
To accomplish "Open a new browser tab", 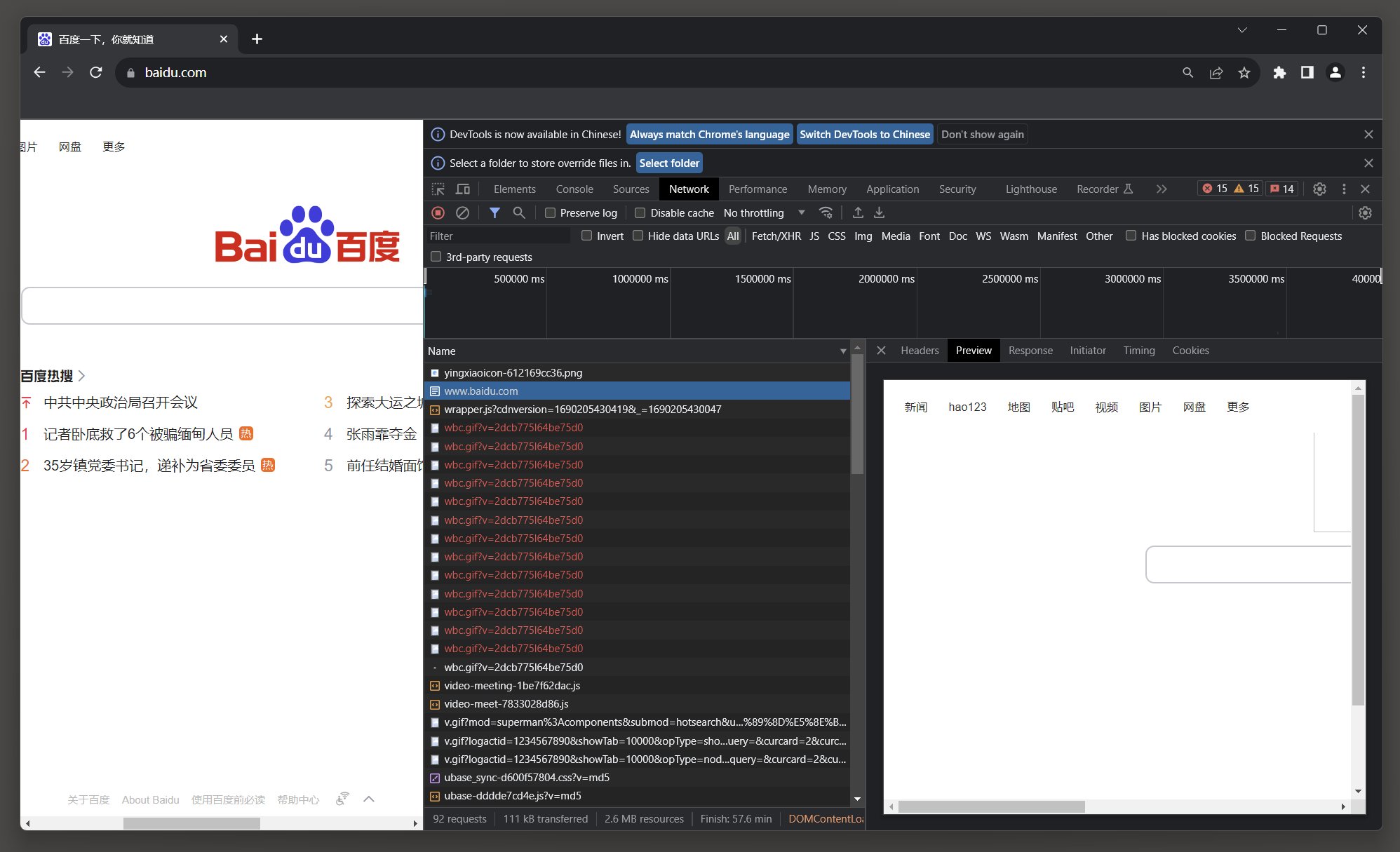I will tap(257, 39).
